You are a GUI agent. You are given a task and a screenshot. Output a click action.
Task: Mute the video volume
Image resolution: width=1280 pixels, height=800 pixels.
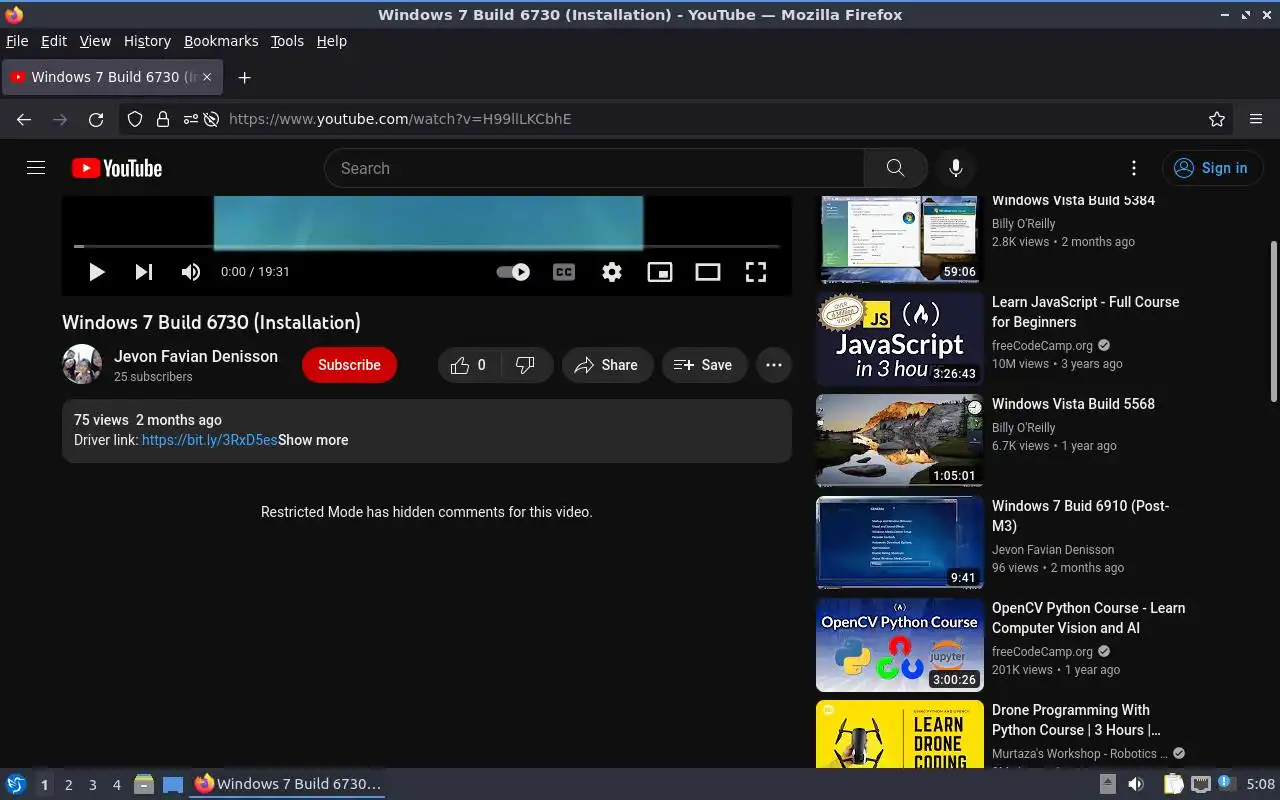[x=190, y=272]
